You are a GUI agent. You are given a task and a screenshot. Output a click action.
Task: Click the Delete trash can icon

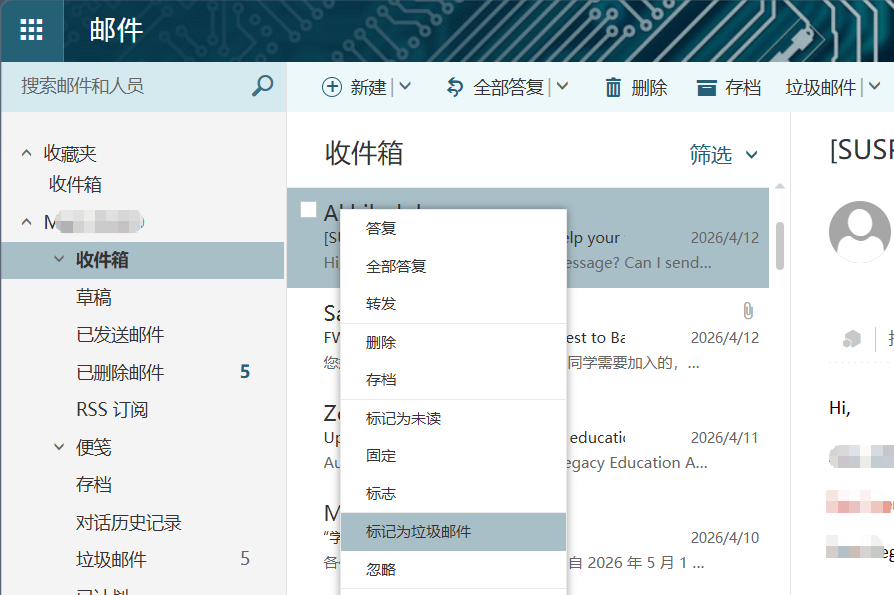click(613, 88)
